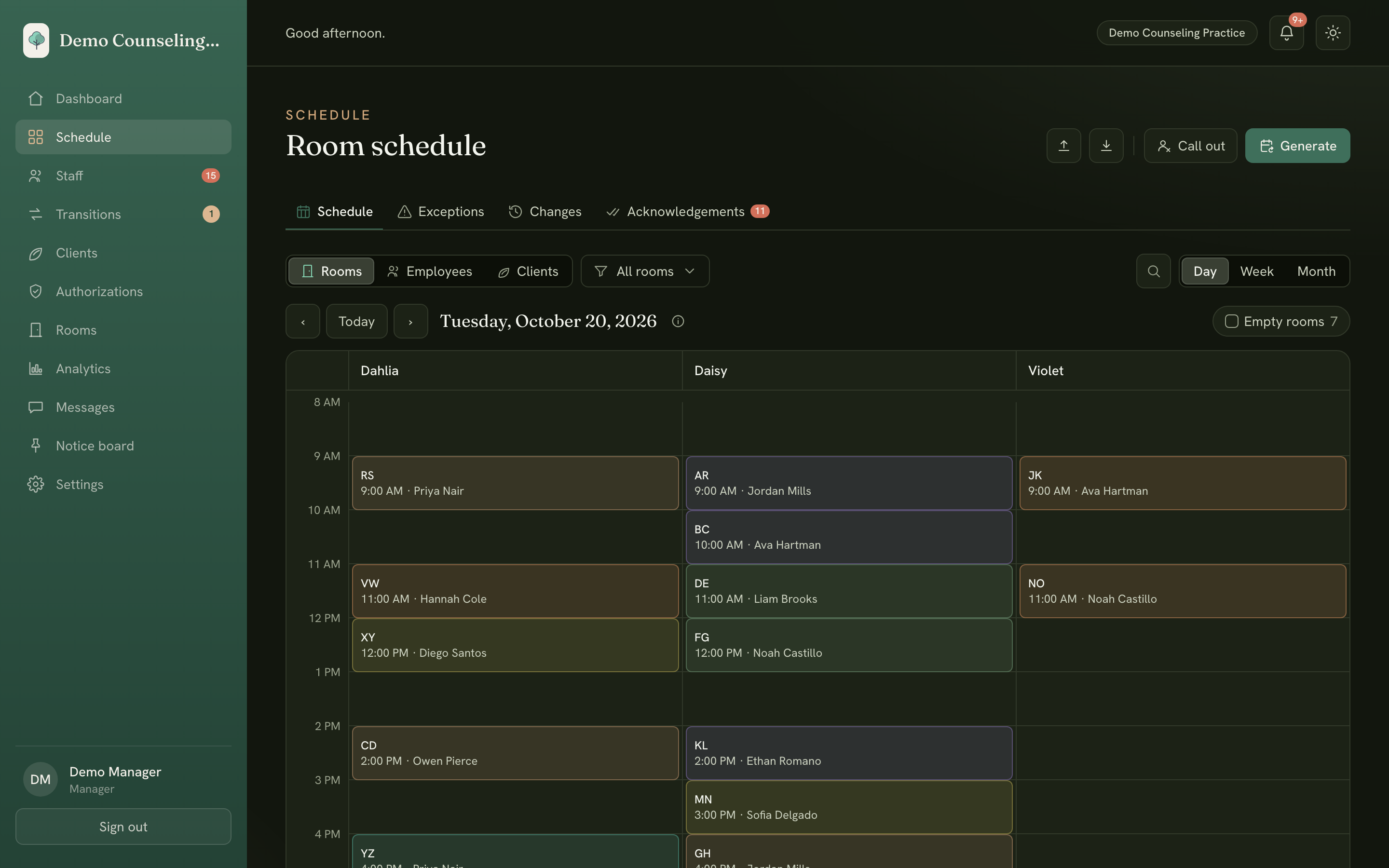Viewport: 1389px width, 868px height.
Task: Click the Dahlia room column header
Action: pyautogui.click(x=515, y=371)
